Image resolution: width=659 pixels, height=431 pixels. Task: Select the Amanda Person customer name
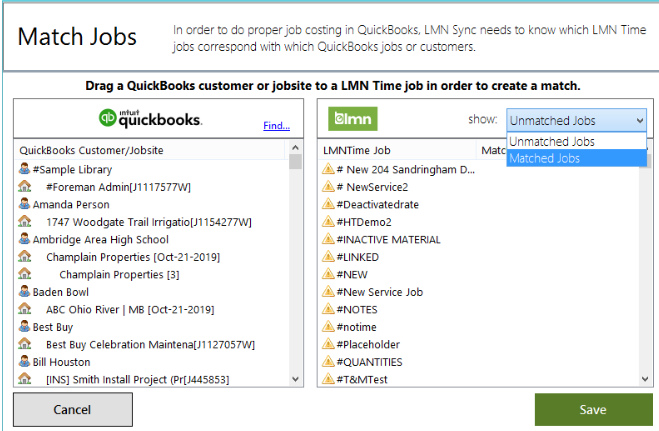[x=71, y=205]
